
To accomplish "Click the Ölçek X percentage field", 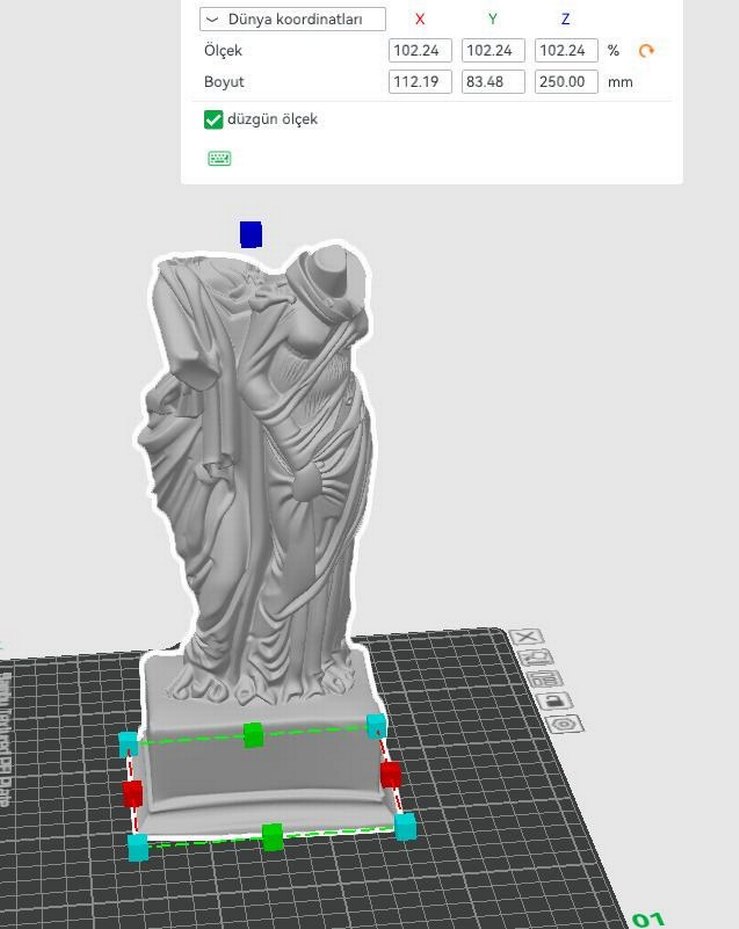I will [x=420, y=51].
